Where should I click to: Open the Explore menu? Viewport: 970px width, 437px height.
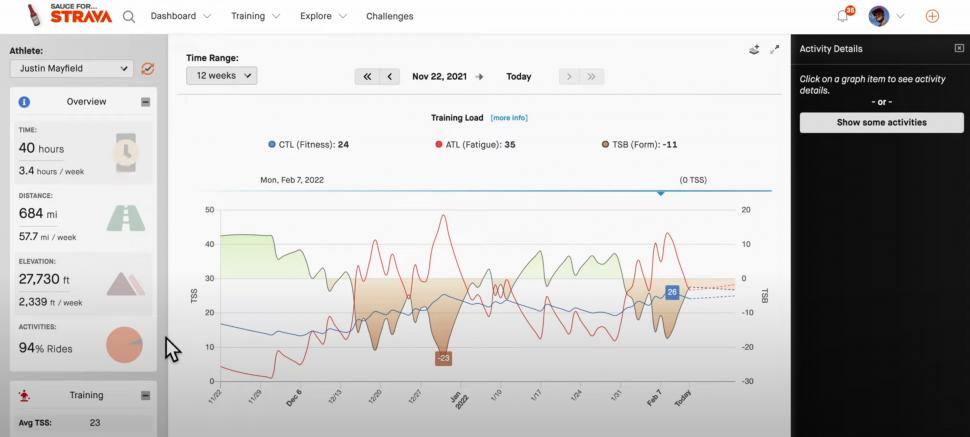323,16
